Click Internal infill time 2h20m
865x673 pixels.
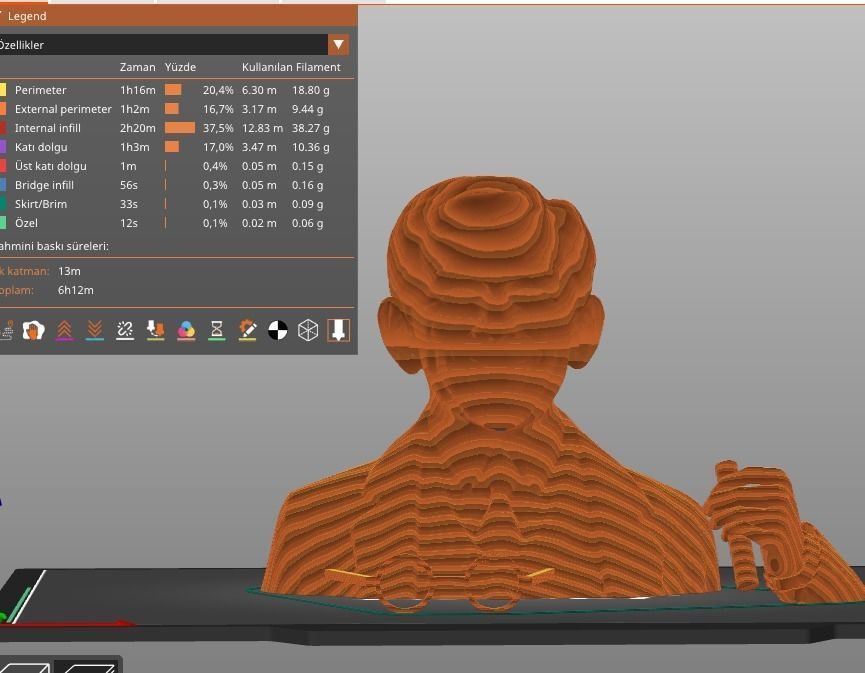[x=137, y=128]
